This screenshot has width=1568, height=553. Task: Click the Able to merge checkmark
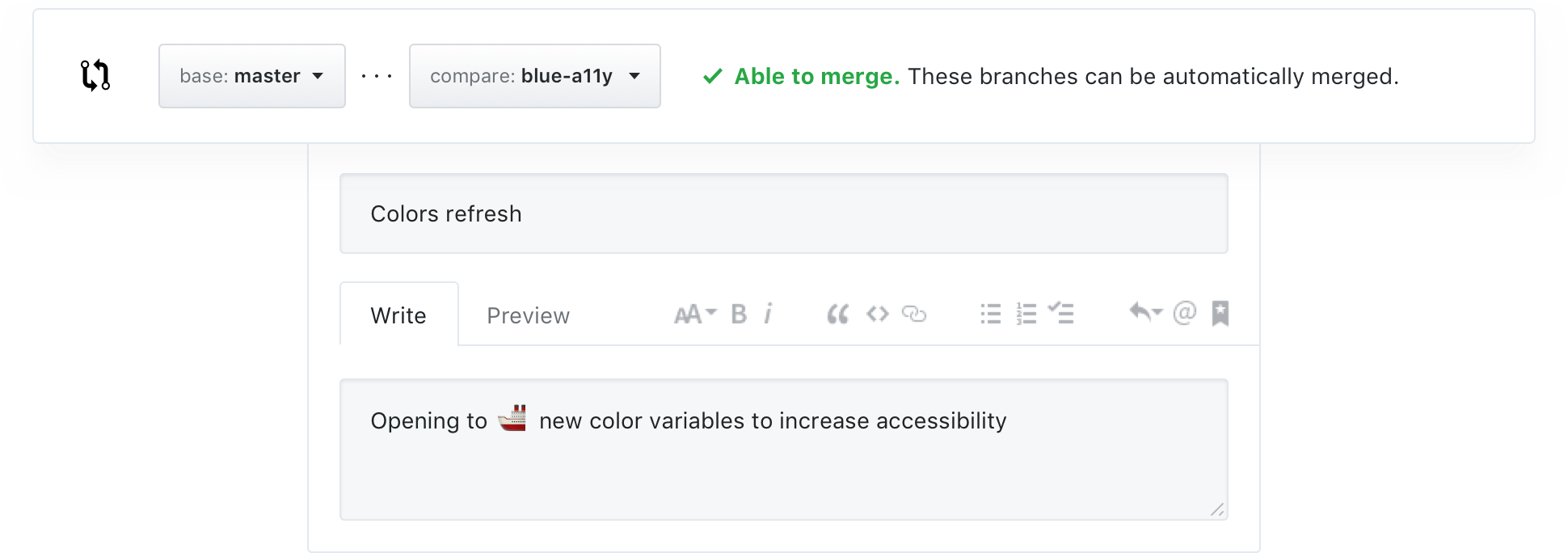pyautogui.click(x=711, y=77)
